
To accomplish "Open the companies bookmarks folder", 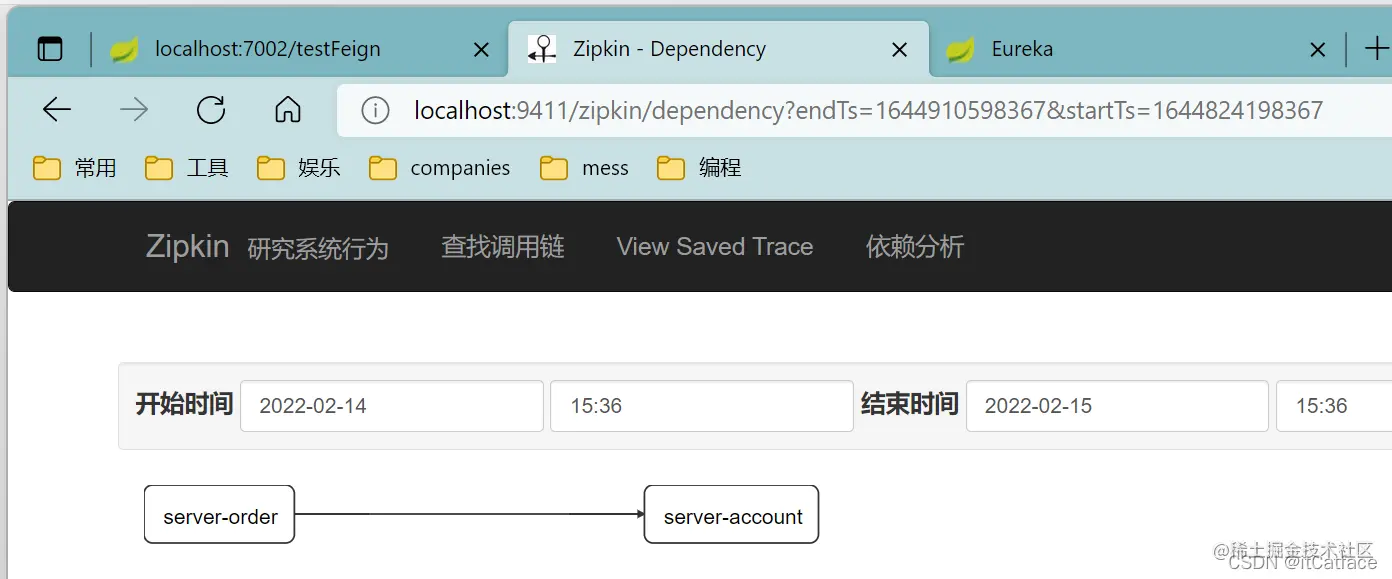I will 440,168.
